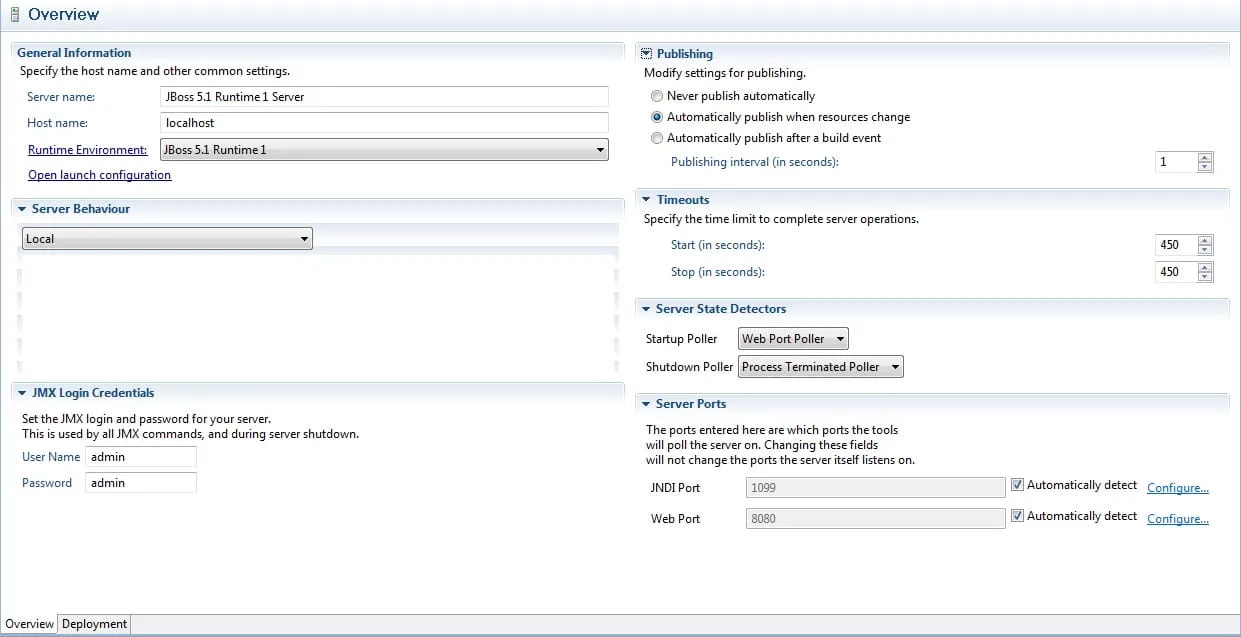The image size is (1241, 637).
Task: Decrease the Start timeout with down arrow
Action: coord(1205,250)
